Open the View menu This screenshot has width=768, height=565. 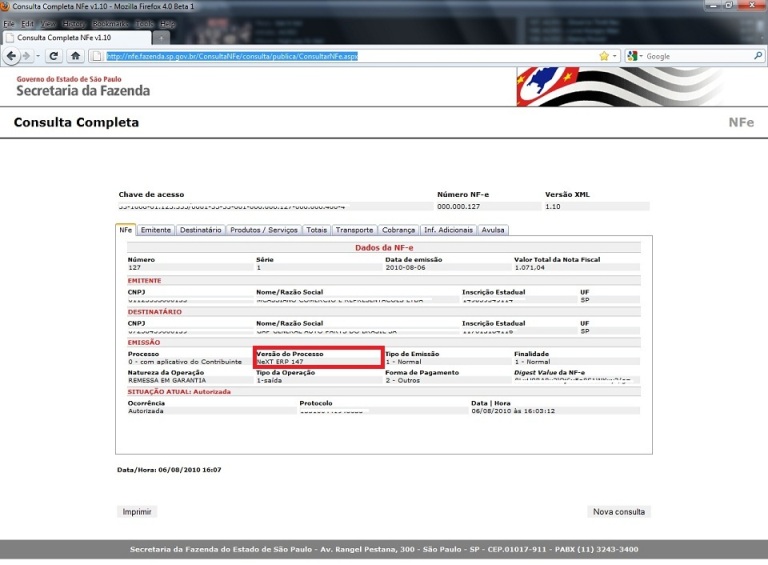(48, 24)
